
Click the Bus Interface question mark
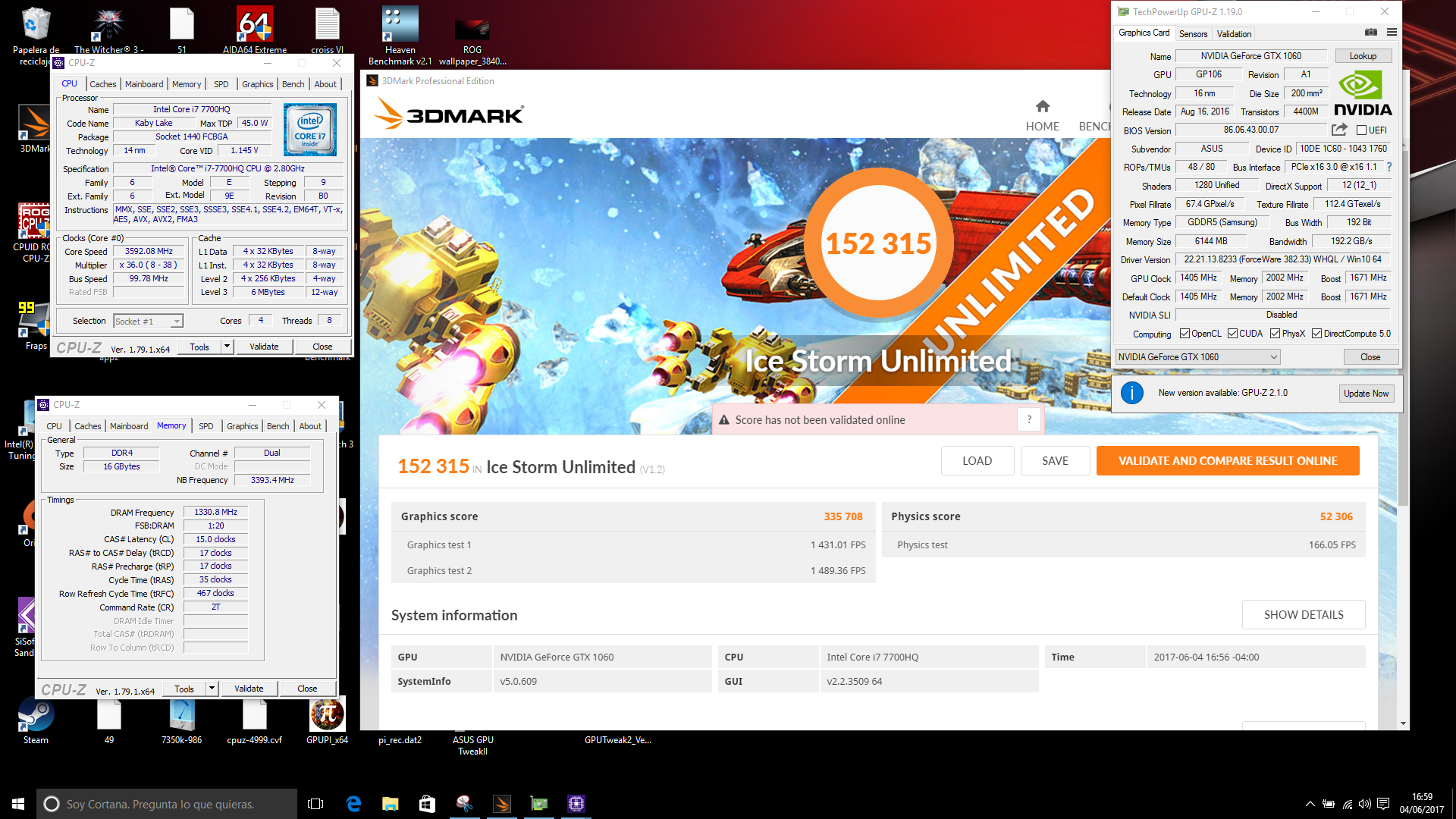click(x=1389, y=167)
